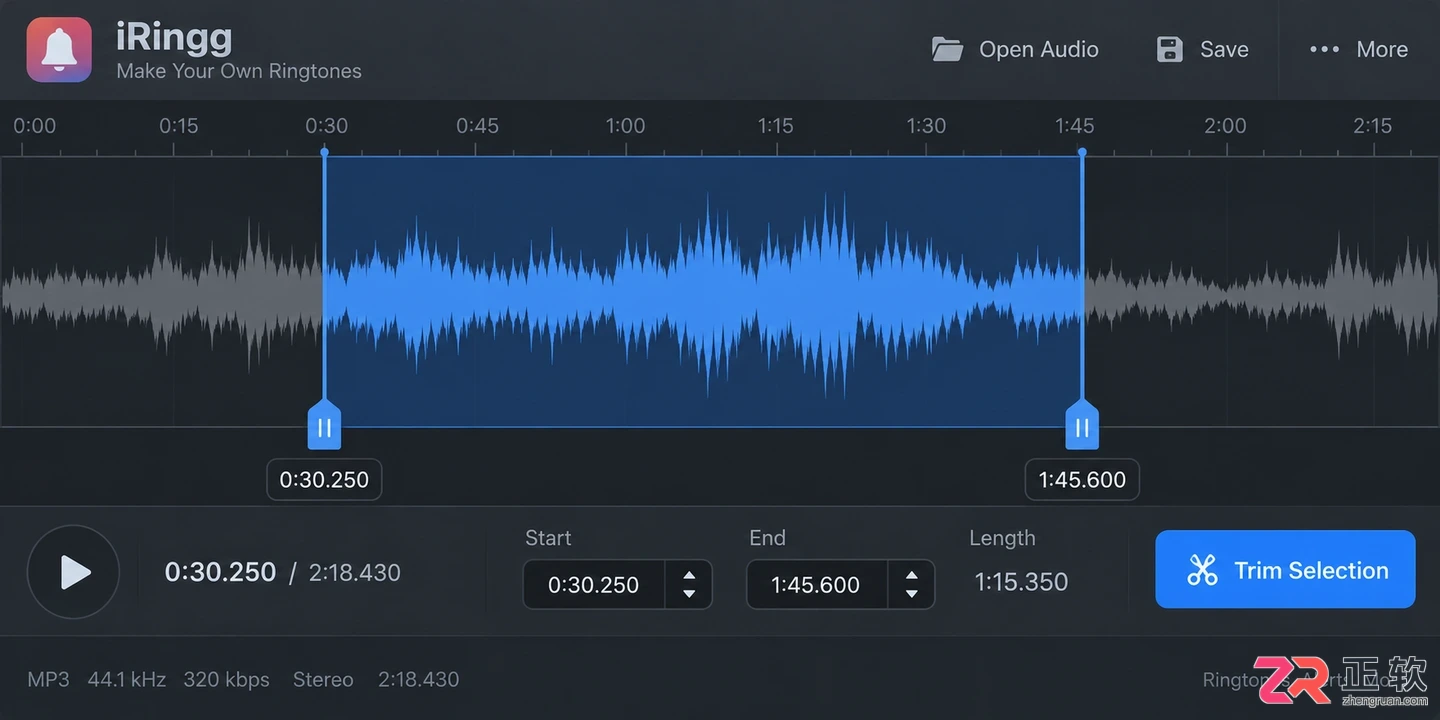This screenshot has height=720, width=1440.
Task: Click the 2:15 mark on the ruler
Action: click(x=1372, y=126)
